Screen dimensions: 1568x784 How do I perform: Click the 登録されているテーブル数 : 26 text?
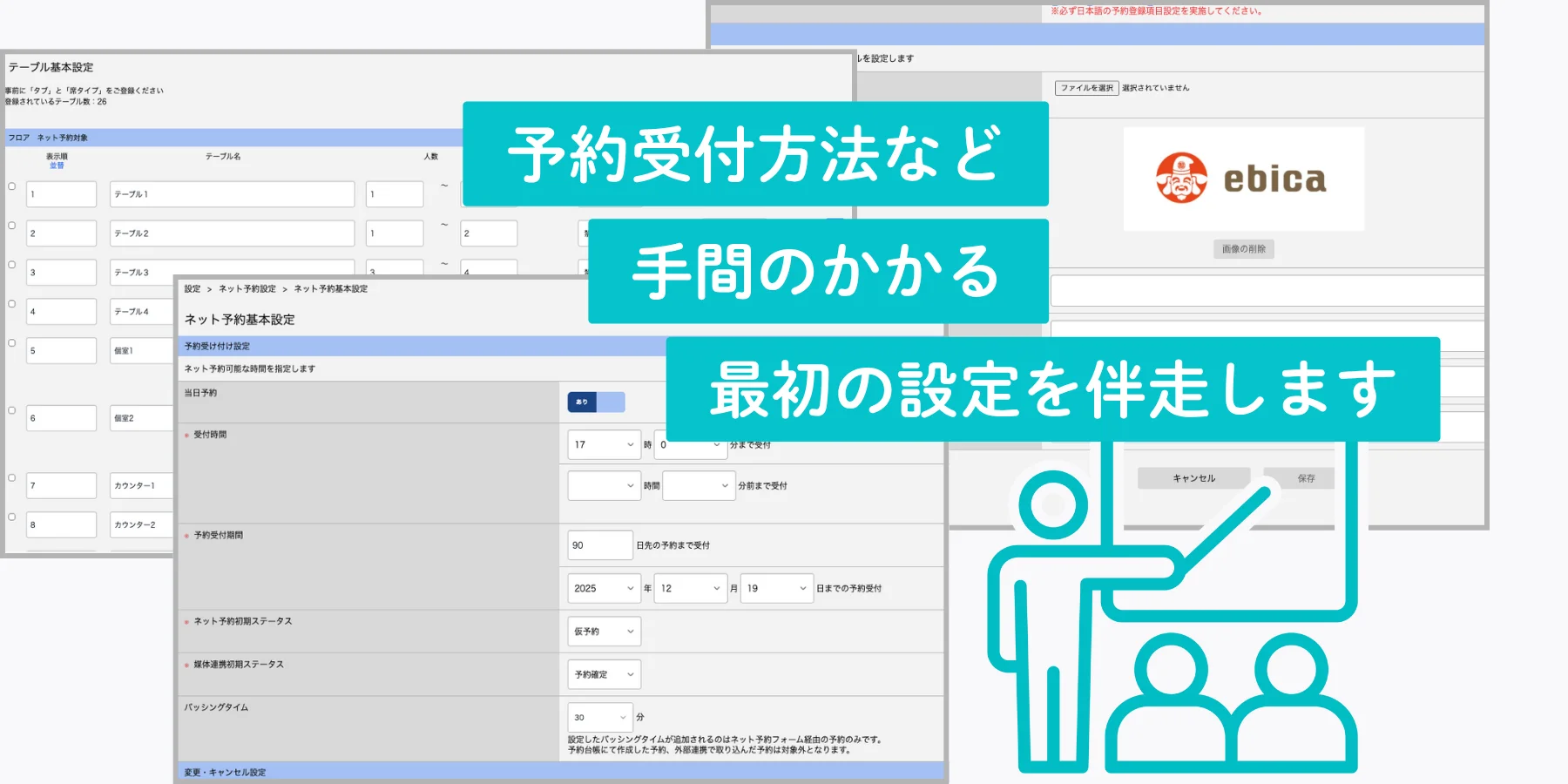point(56,102)
